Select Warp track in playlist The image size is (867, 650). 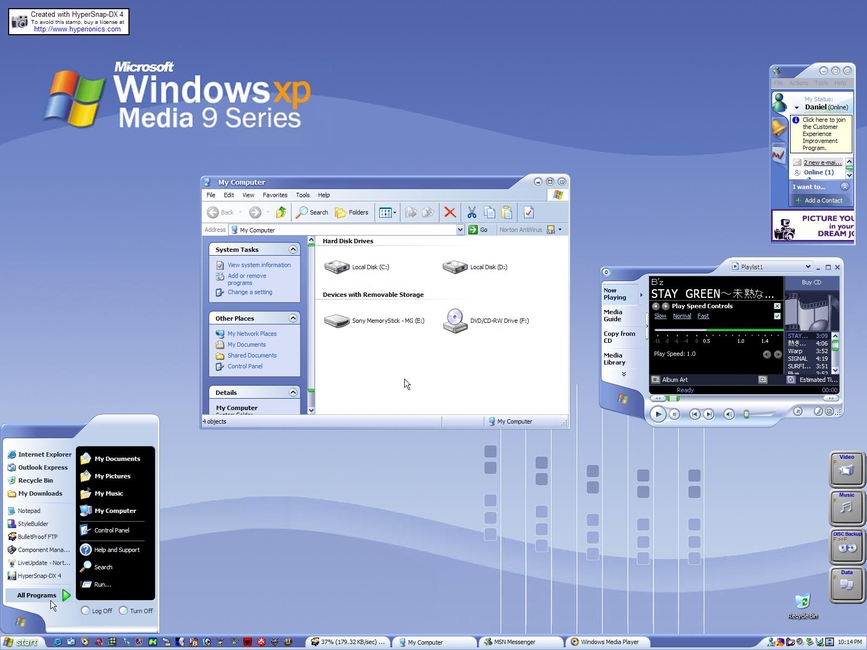807,351
